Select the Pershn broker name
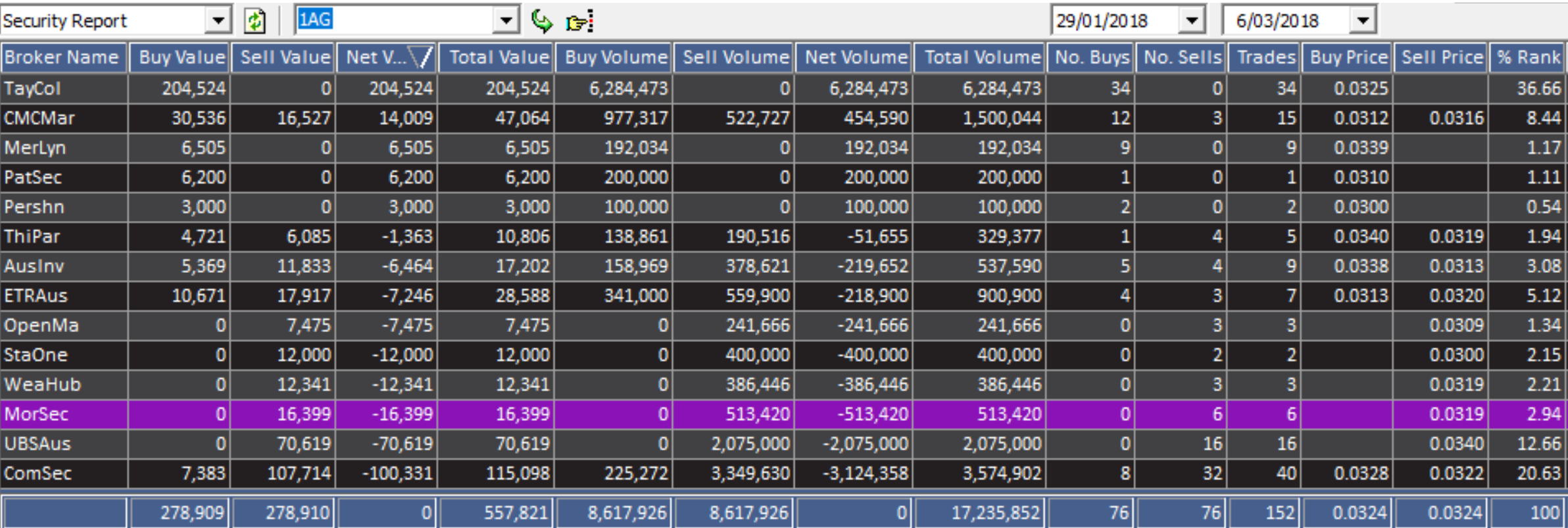The height and width of the screenshot is (528, 1568). [x=34, y=206]
